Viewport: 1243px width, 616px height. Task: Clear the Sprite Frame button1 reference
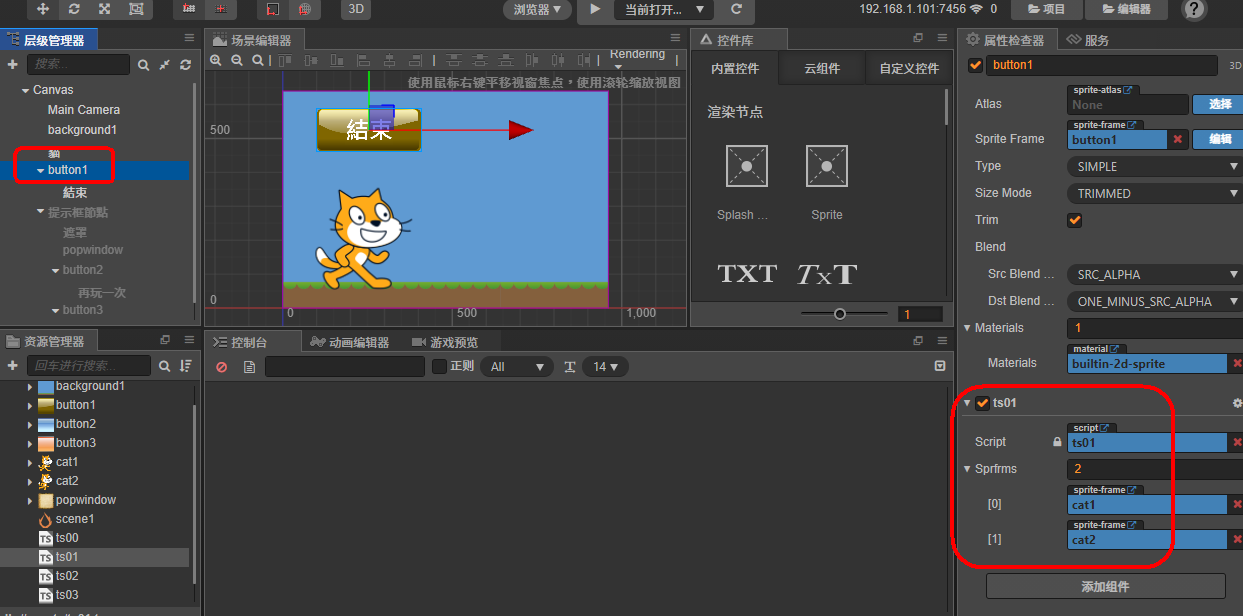tap(1177, 139)
